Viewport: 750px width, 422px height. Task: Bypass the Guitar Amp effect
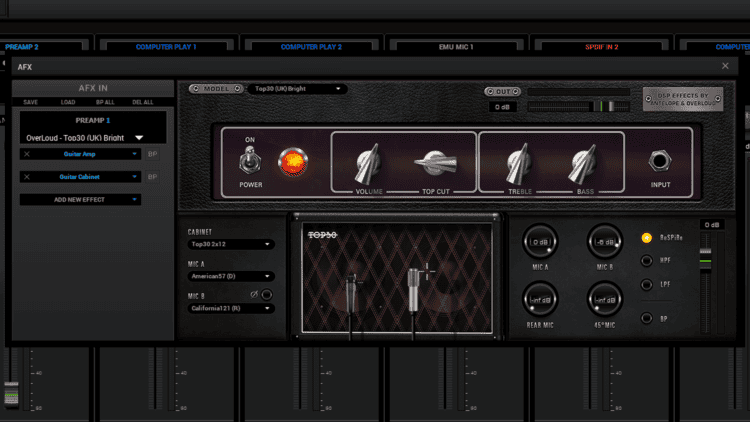coord(153,154)
